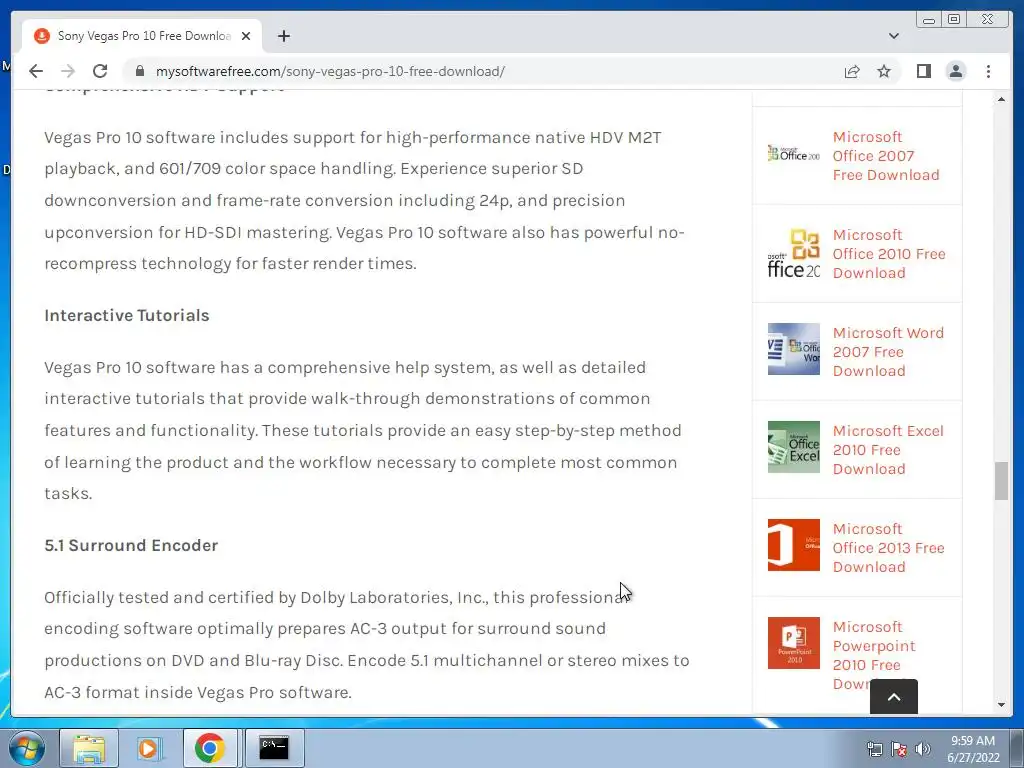Click the Office 2013 thumbnail image
This screenshot has width=1024, height=768.
click(x=793, y=545)
